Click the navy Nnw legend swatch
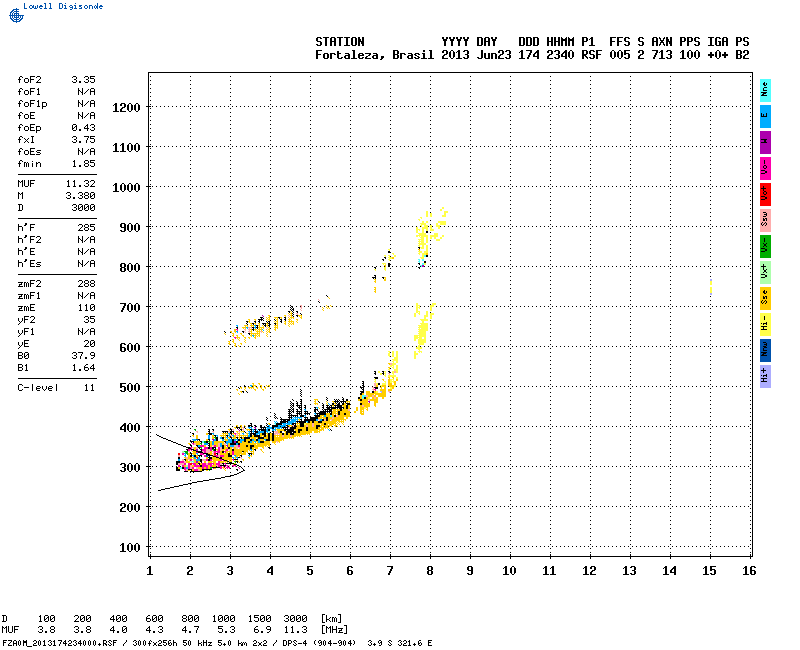This screenshot has width=800, height=650. [765, 351]
